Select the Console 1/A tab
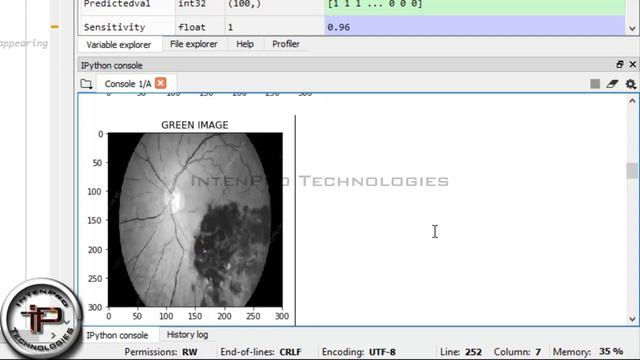Image resolution: width=640 pixels, height=360 pixels. (128, 84)
